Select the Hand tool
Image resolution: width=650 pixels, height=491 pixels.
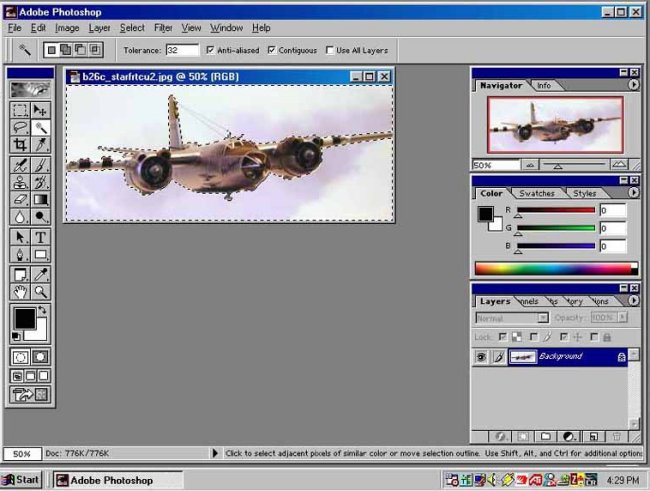coord(20,291)
